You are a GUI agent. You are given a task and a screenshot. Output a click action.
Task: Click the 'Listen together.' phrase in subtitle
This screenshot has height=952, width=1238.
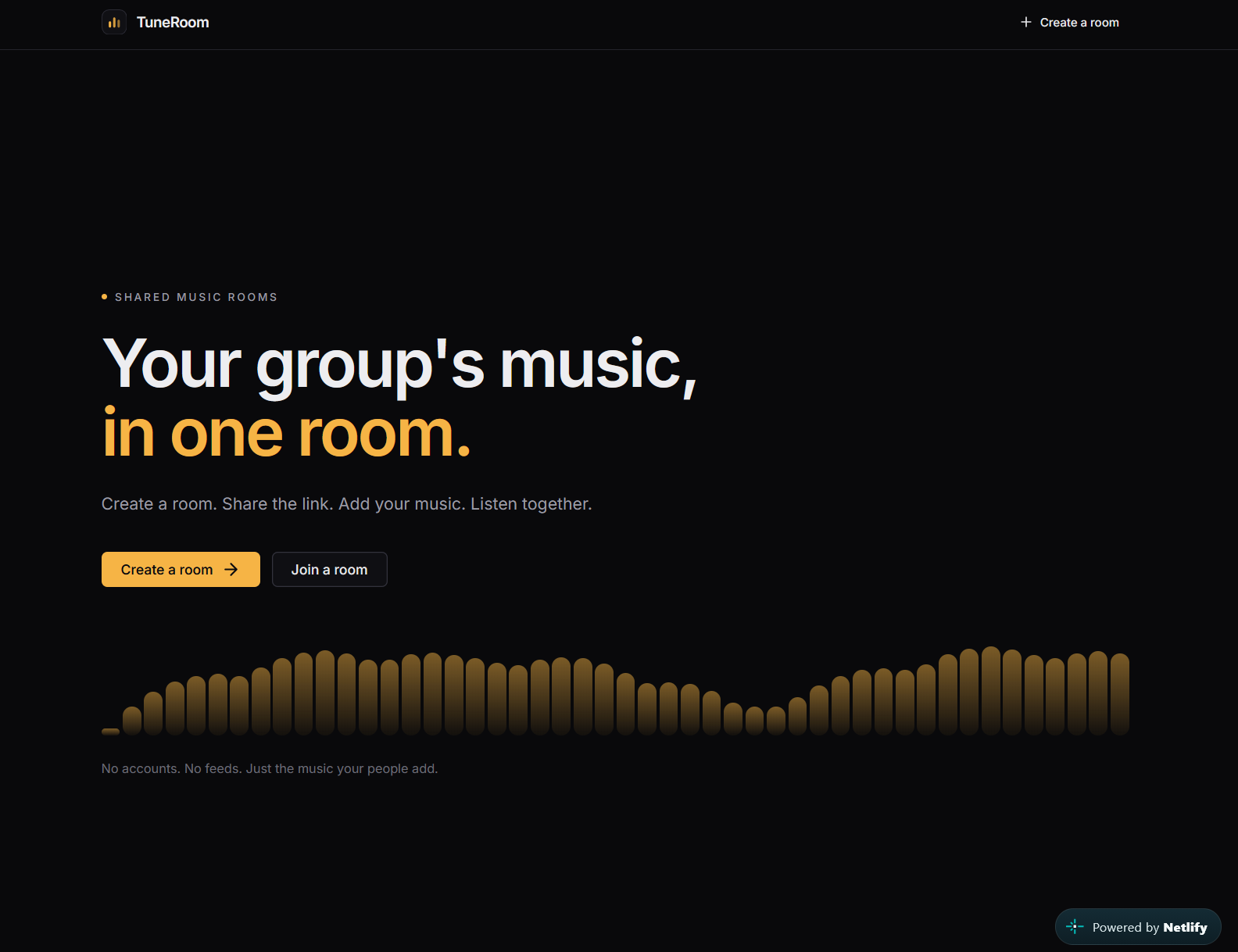[x=531, y=504]
